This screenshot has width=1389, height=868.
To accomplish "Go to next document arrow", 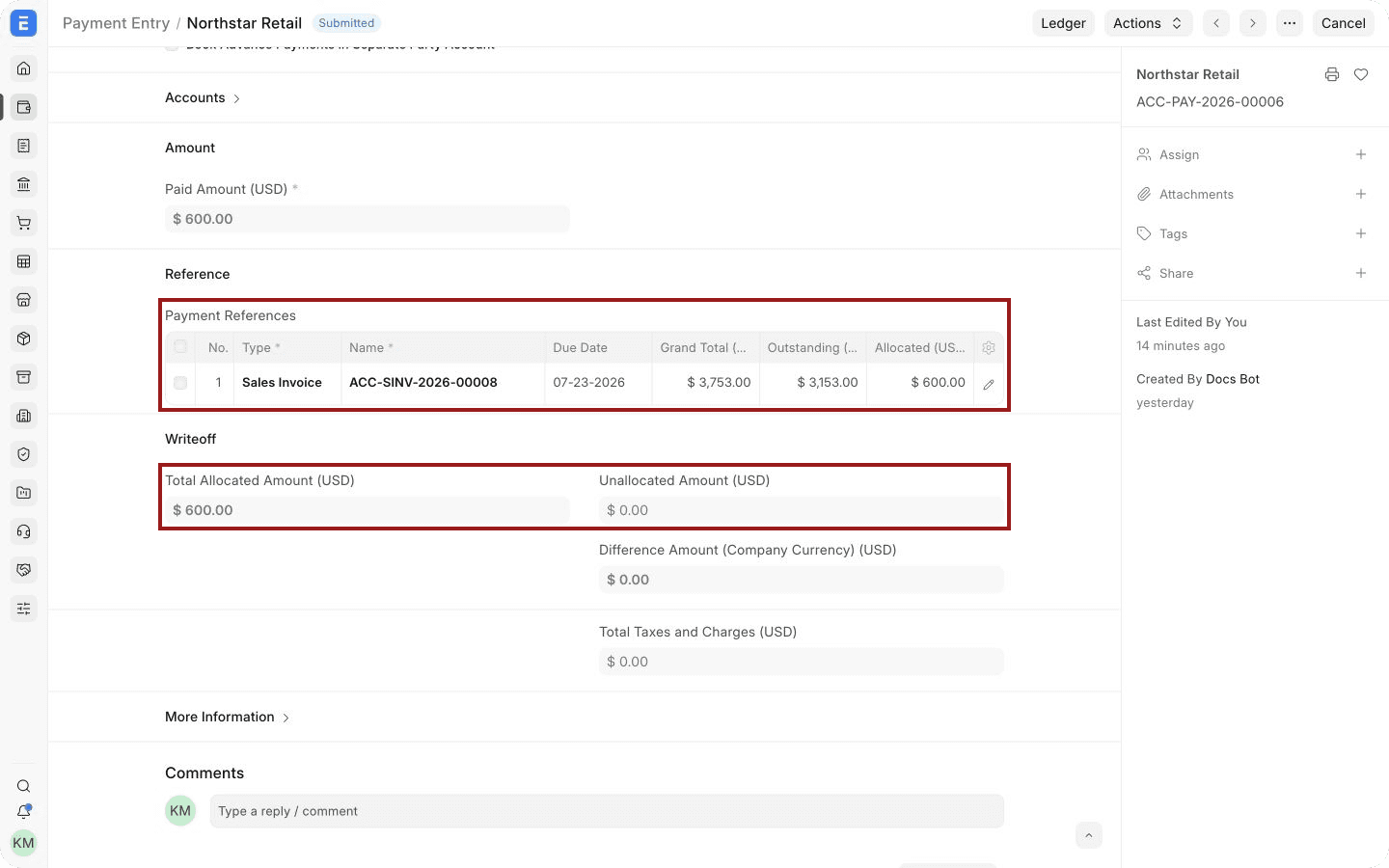I will (1253, 23).
